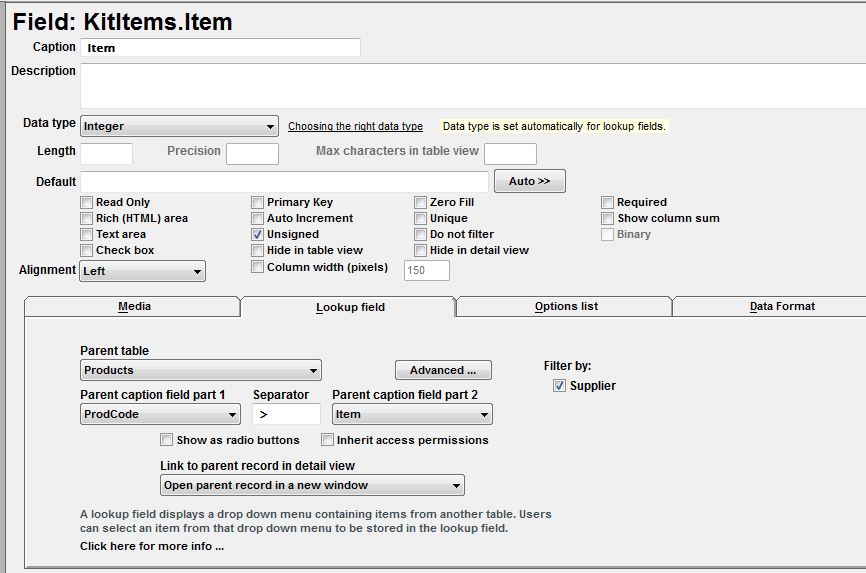Open the Parent table dropdown
This screenshot has width=866, height=573.
pos(201,370)
